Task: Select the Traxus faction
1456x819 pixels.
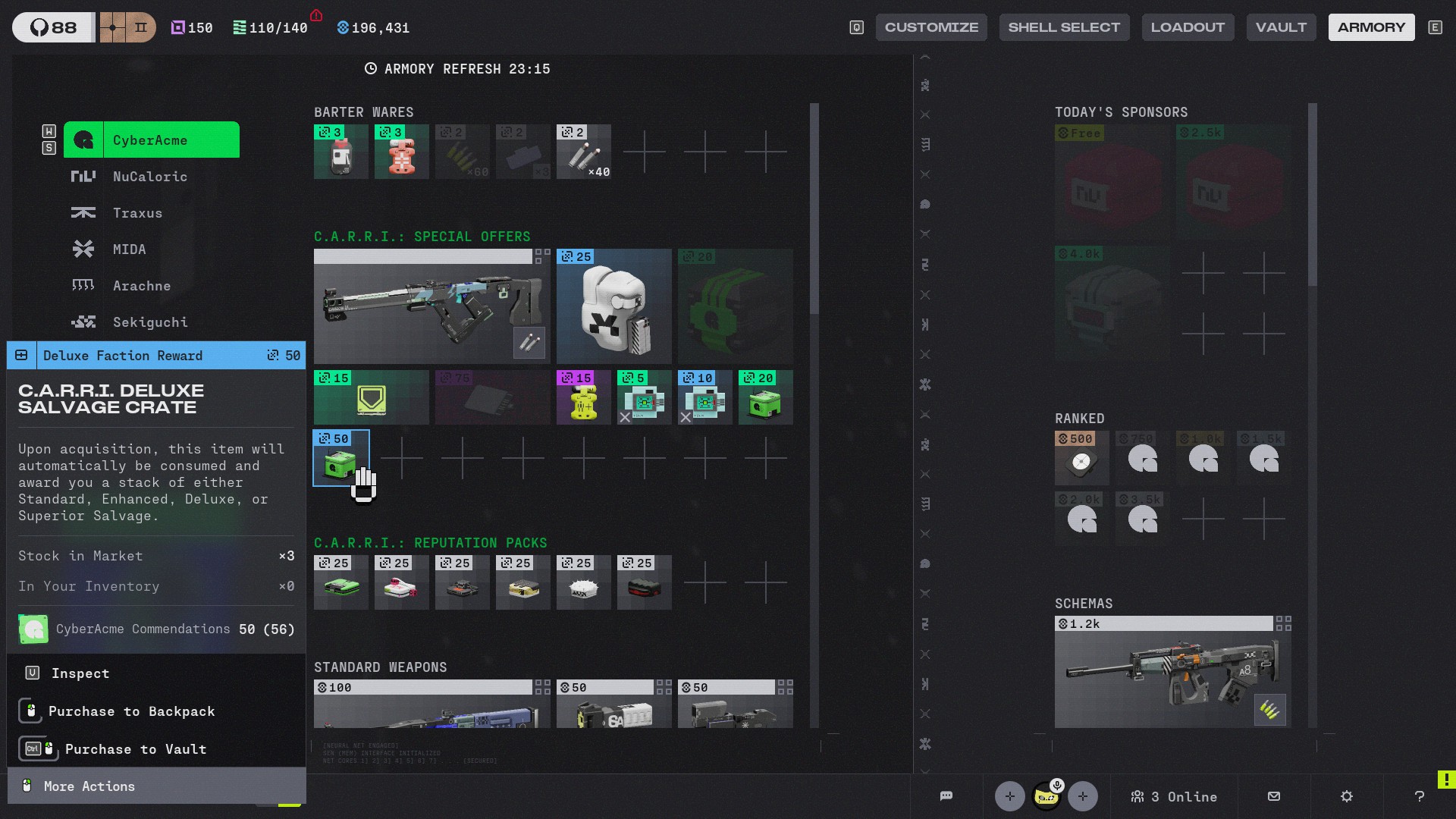Action: [137, 213]
